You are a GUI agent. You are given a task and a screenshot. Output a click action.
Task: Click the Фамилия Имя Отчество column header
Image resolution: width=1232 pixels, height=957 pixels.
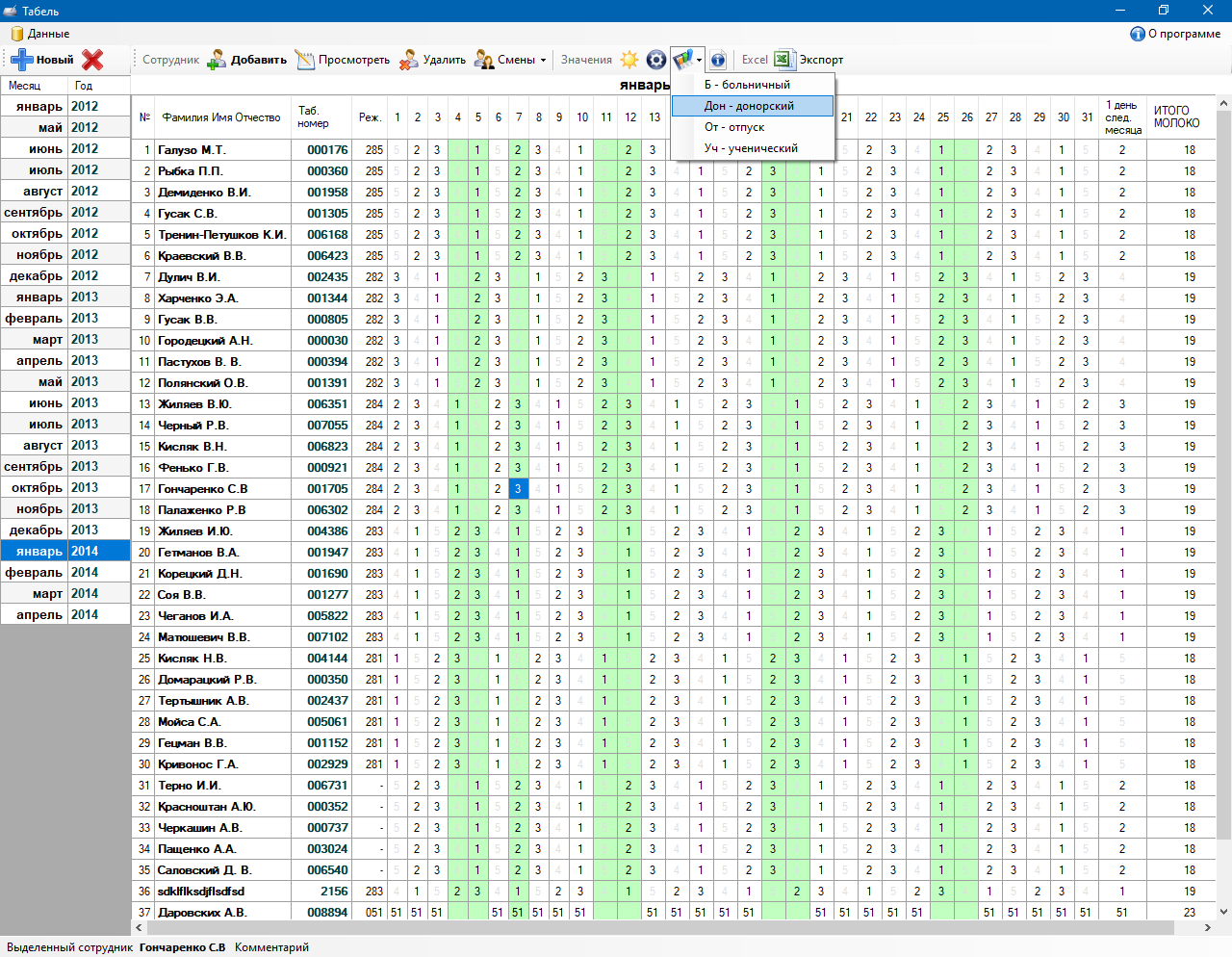[x=221, y=117]
